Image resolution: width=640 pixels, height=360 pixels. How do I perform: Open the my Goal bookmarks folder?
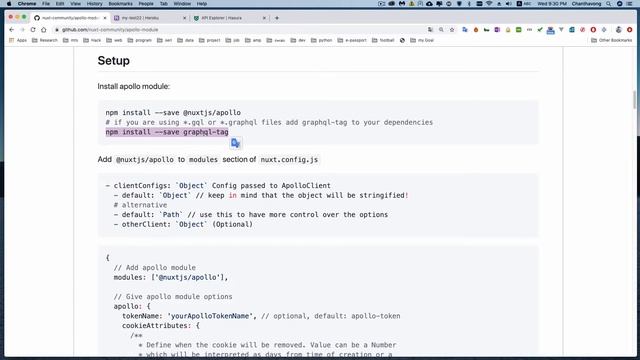(x=422, y=40)
